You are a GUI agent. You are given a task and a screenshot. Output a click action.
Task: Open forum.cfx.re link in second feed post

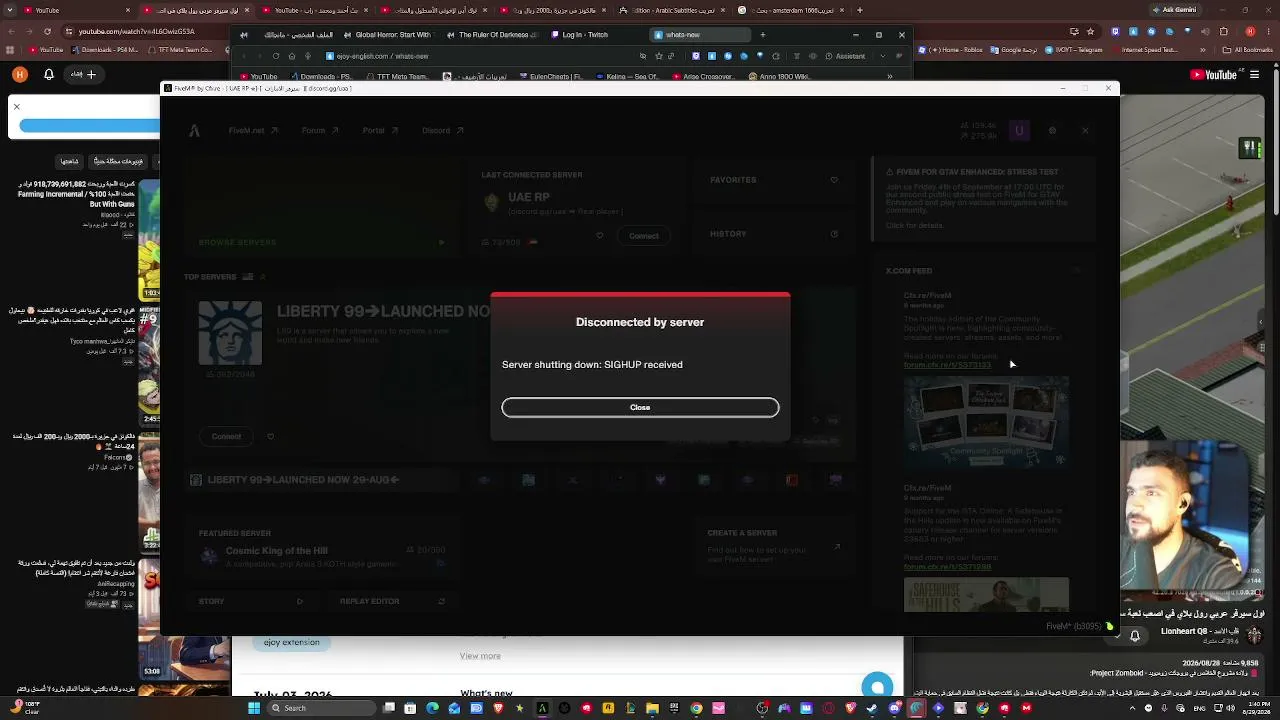947,567
